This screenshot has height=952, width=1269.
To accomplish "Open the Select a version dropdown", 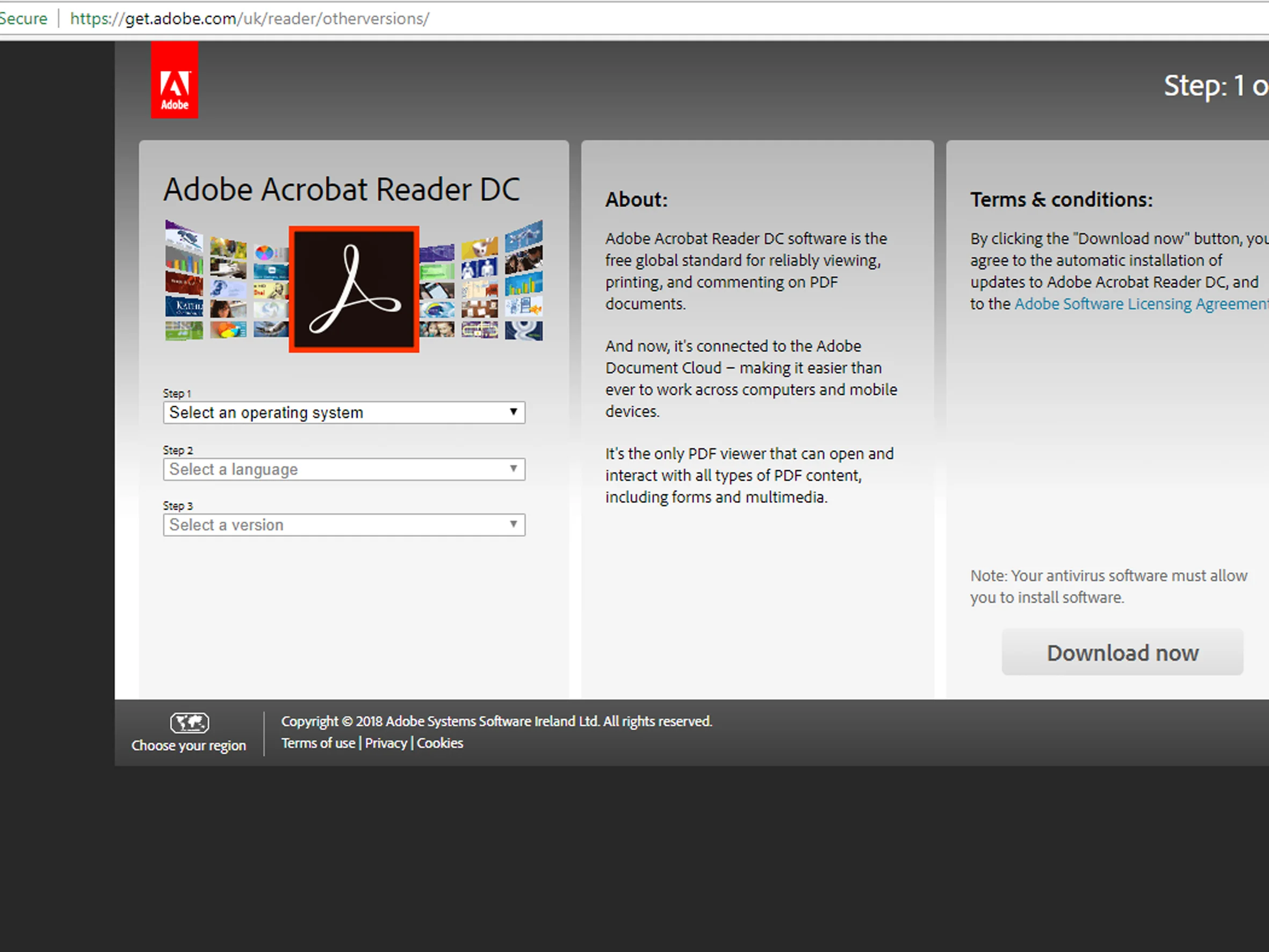I will 344,525.
